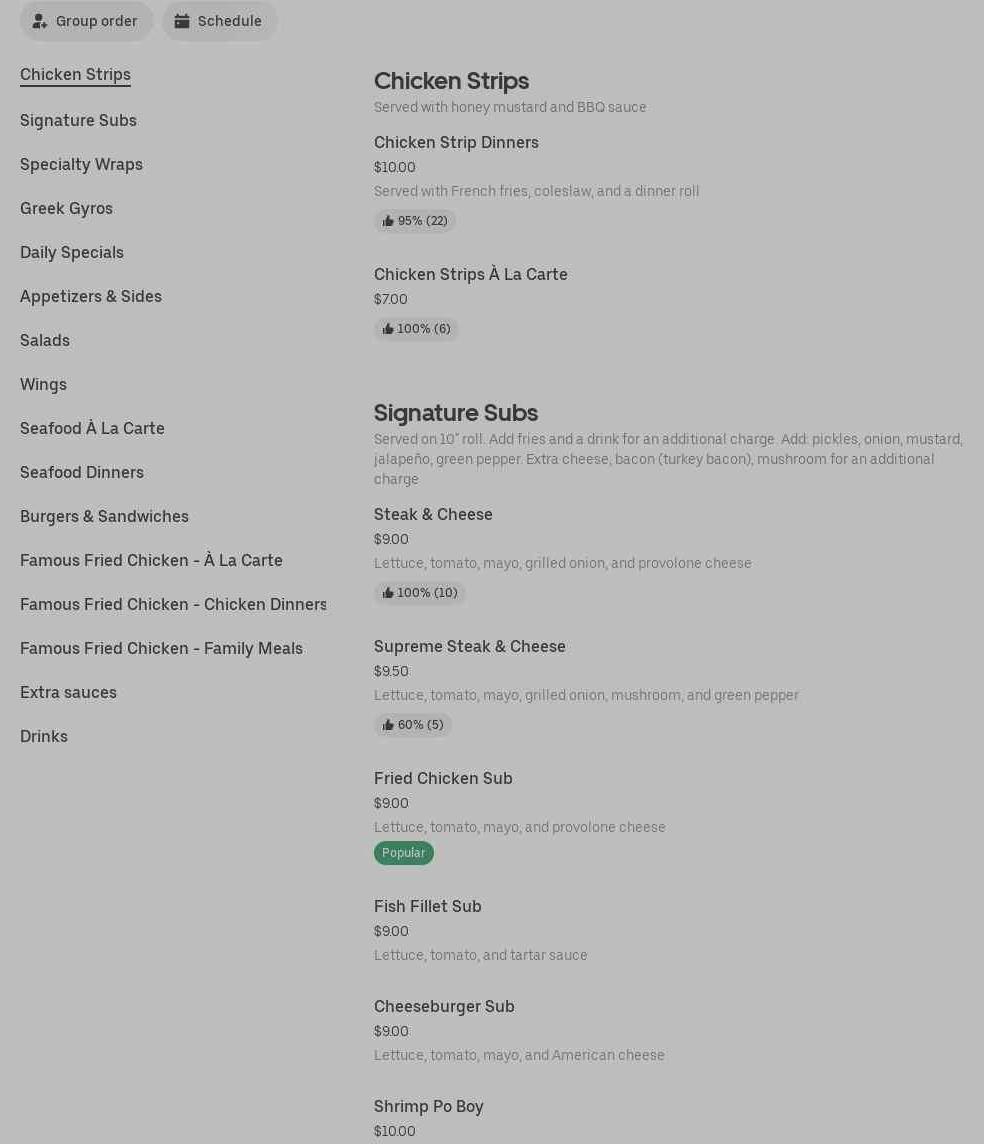The width and height of the screenshot is (984, 1144).
Task: Click thumbs-up icon on Chicken Strips À La Carte
Action: (388, 329)
